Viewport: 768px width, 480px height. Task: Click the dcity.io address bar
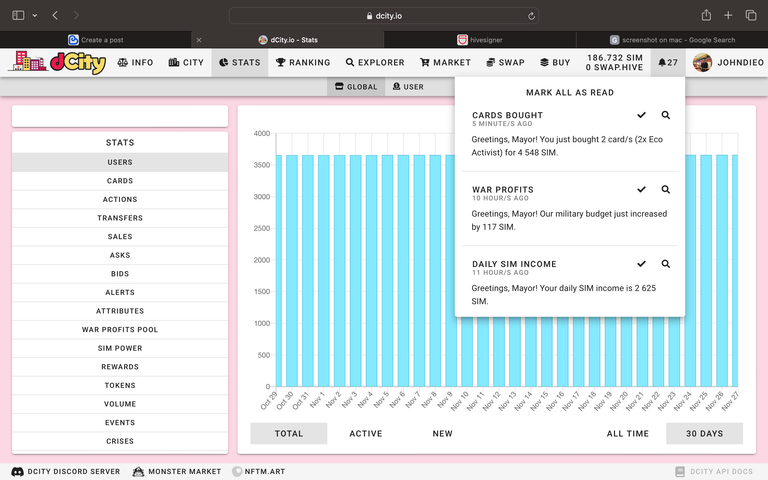[x=384, y=16]
